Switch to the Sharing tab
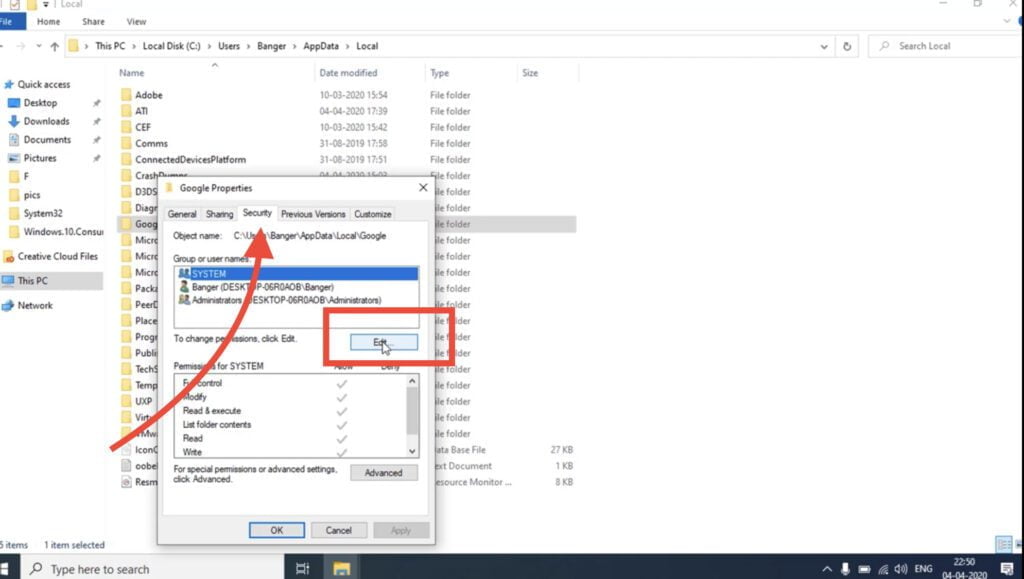1024x579 pixels. pos(219,213)
